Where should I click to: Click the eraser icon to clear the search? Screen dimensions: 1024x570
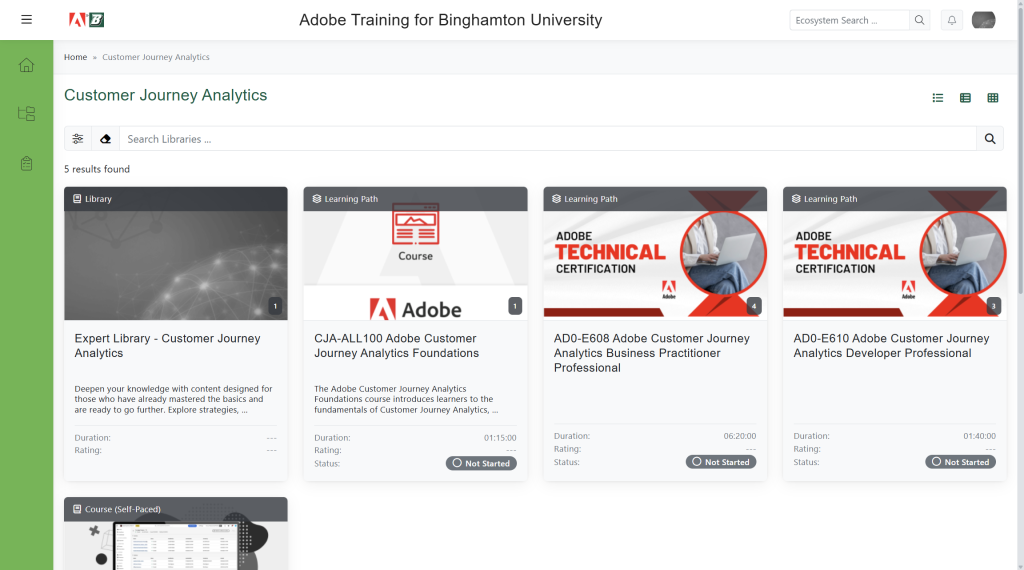click(x=105, y=139)
